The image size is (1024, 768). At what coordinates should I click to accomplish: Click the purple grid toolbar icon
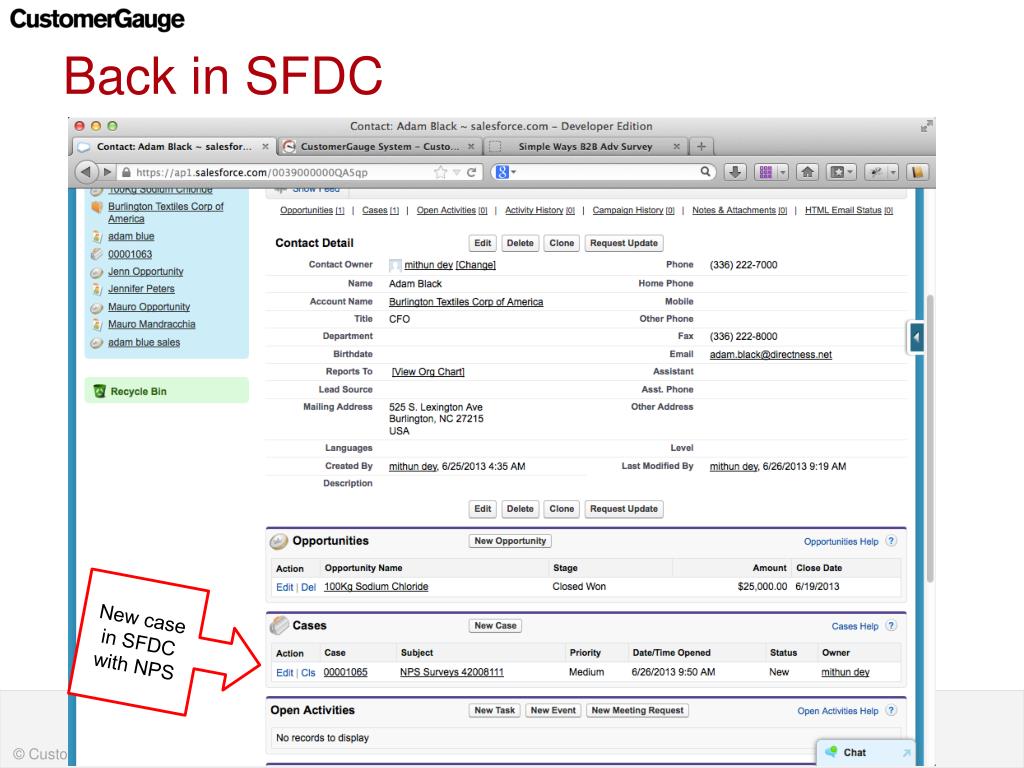pos(765,172)
